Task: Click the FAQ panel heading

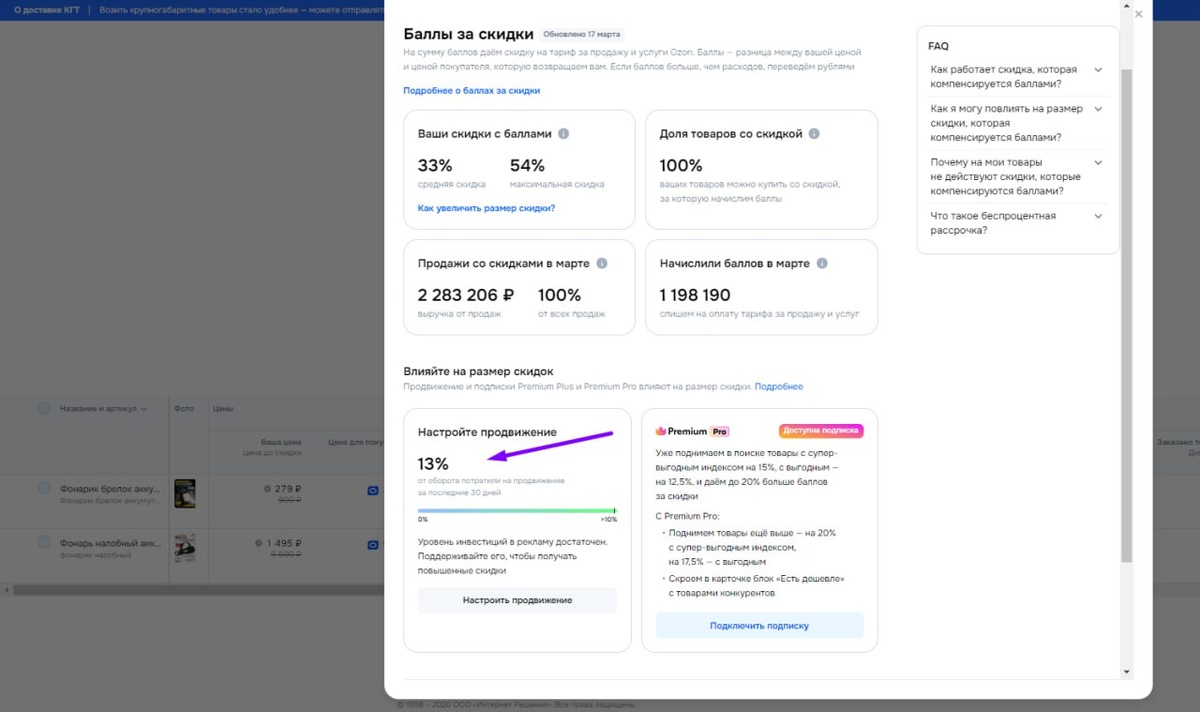Action: click(938, 46)
